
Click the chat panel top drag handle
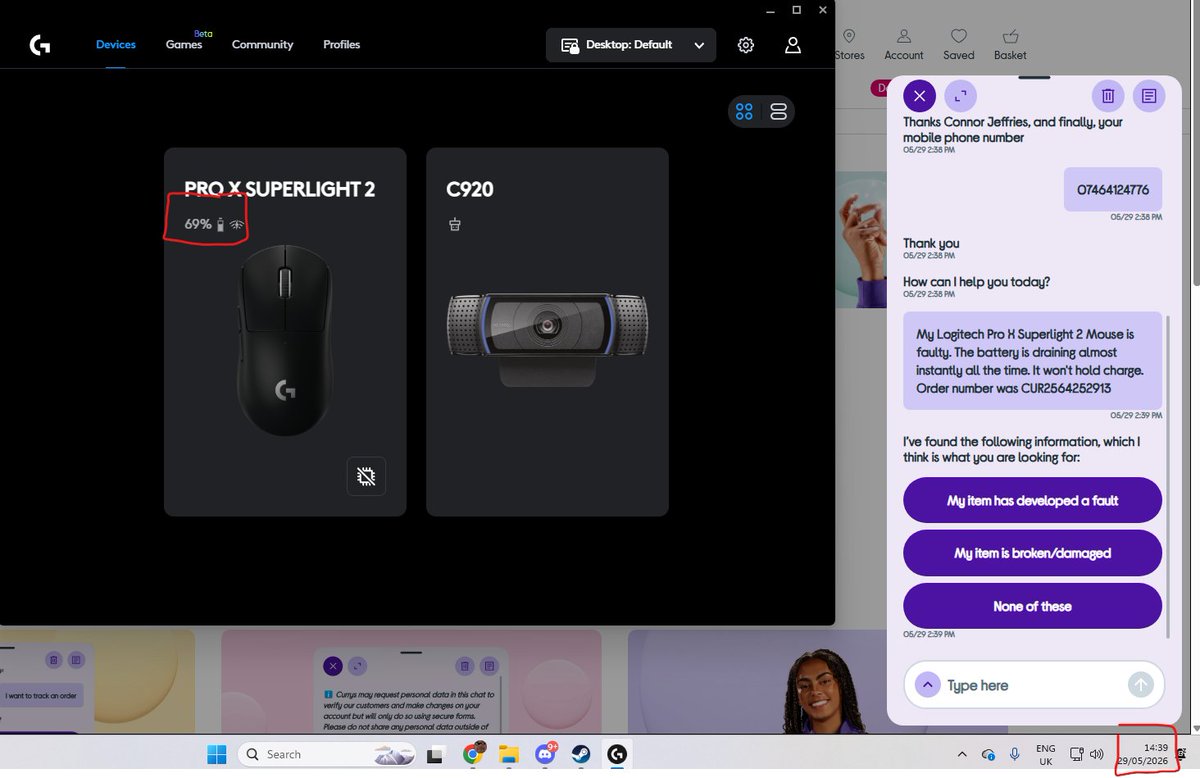point(1034,76)
